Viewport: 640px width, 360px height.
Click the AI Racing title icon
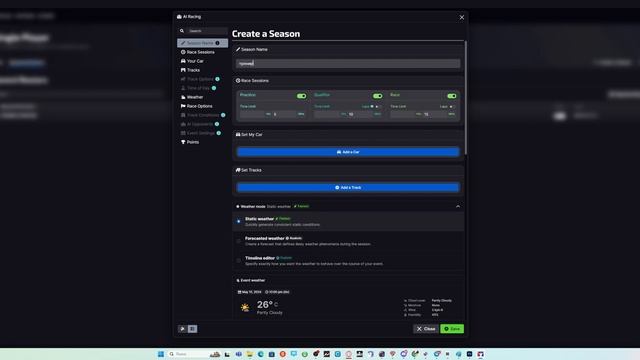click(179, 17)
